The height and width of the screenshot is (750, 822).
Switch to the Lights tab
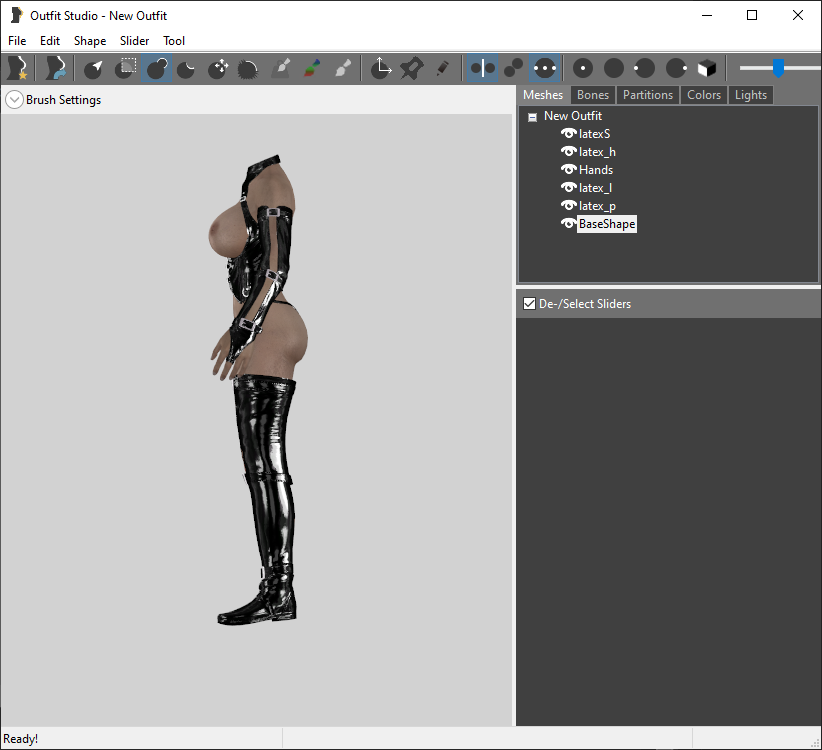coord(751,95)
